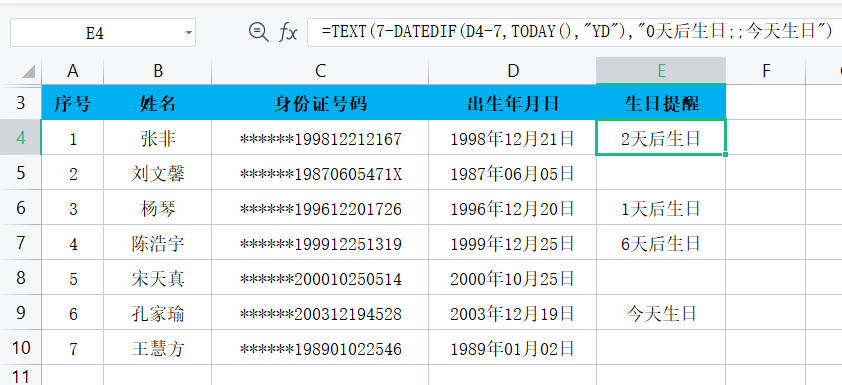Click ID cell ******19870605471X
842x385 pixels.
click(320, 173)
